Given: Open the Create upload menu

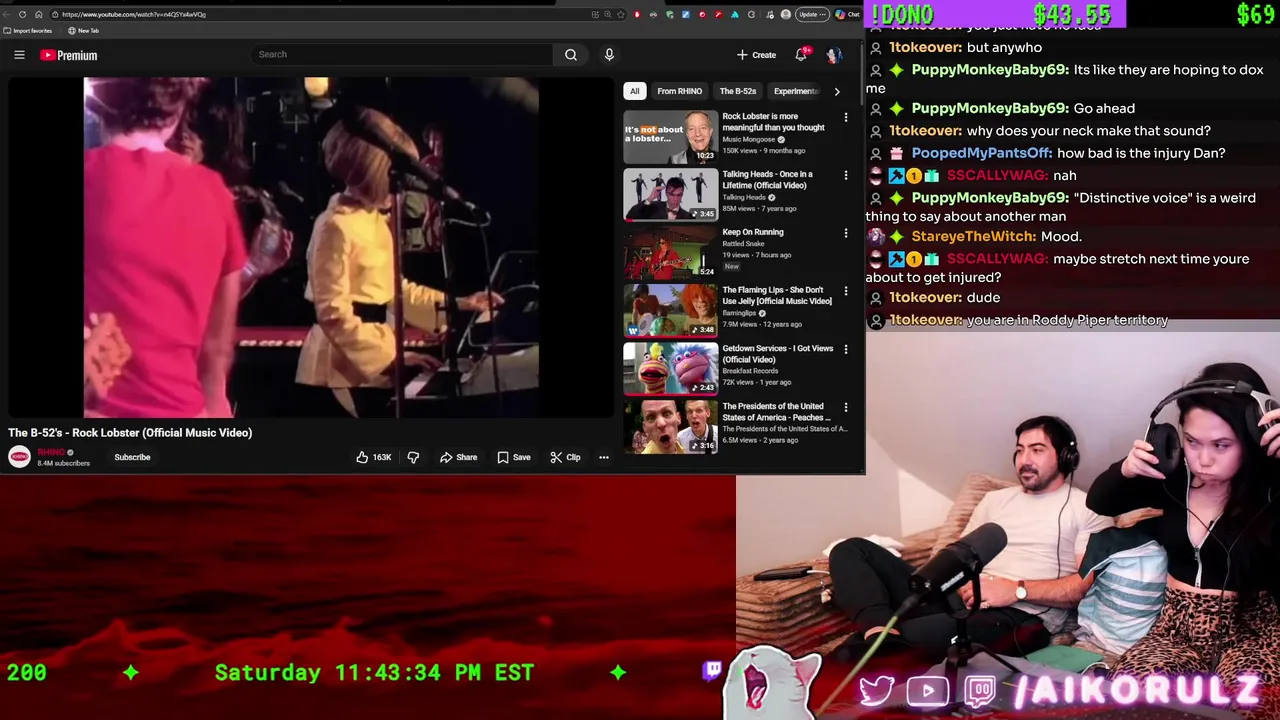Looking at the screenshot, I should tap(756, 55).
